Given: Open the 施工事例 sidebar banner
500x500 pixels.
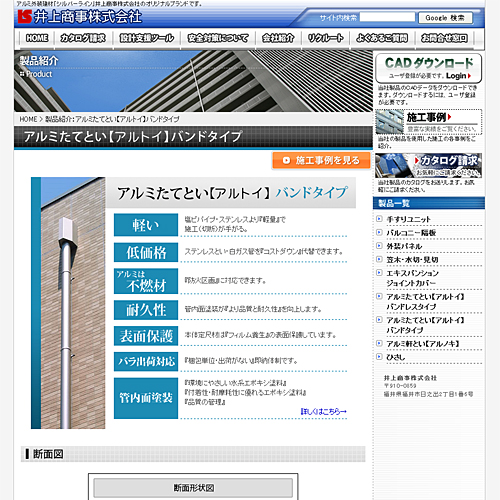Looking at the screenshot, I should (x=428, y=122).
